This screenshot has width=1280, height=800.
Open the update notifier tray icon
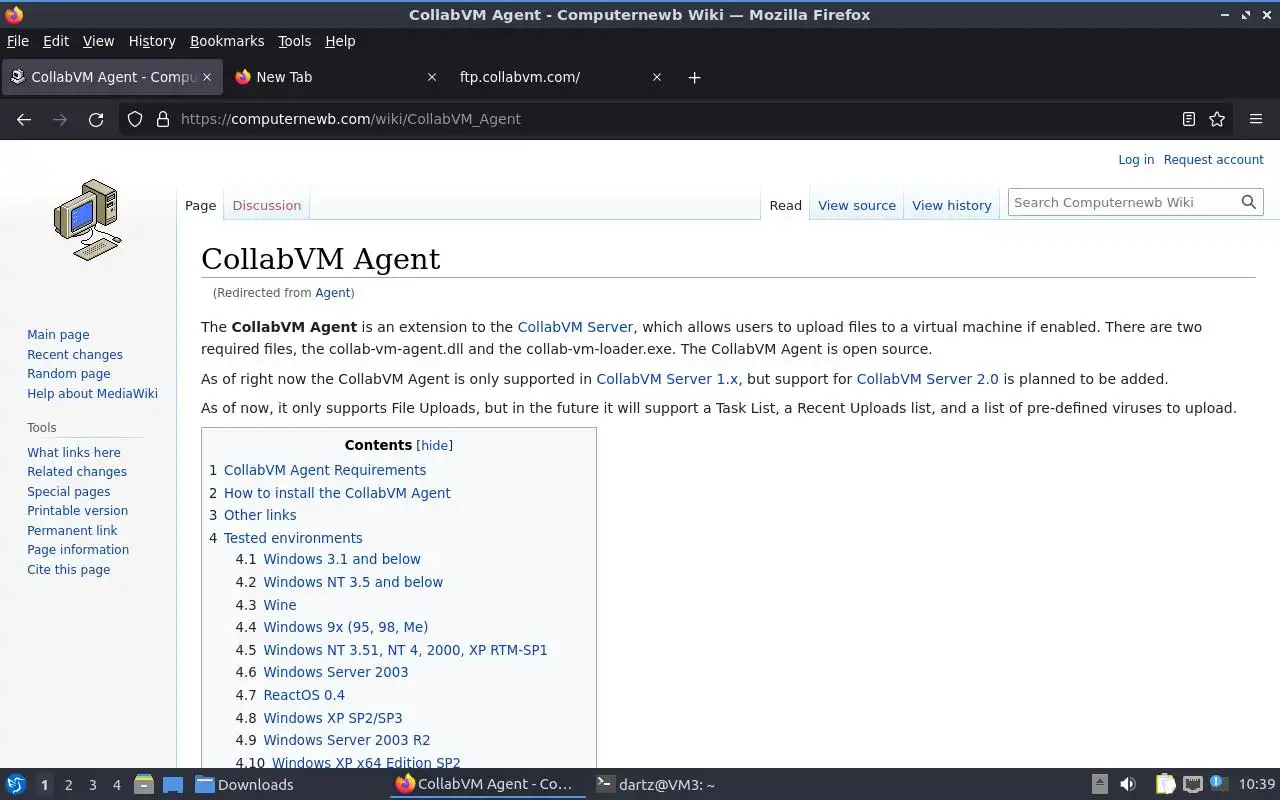pos(1219,783)
